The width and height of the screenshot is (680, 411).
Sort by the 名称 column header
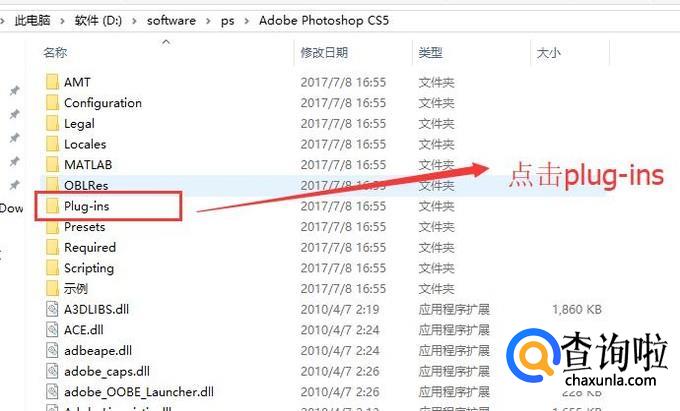[55, 53]
